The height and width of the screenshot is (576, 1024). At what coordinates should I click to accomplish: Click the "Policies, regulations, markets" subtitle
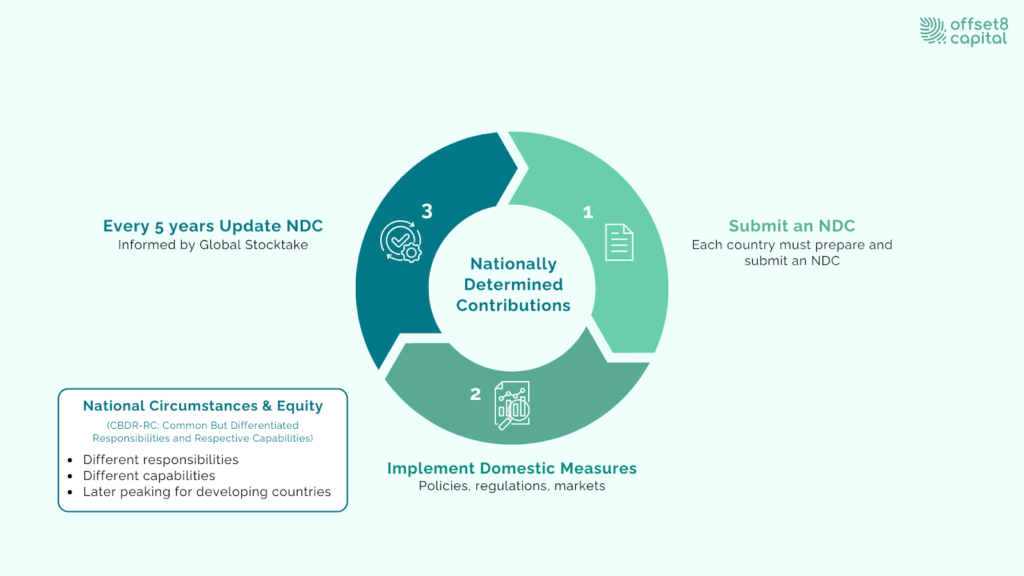pos(512,487)
